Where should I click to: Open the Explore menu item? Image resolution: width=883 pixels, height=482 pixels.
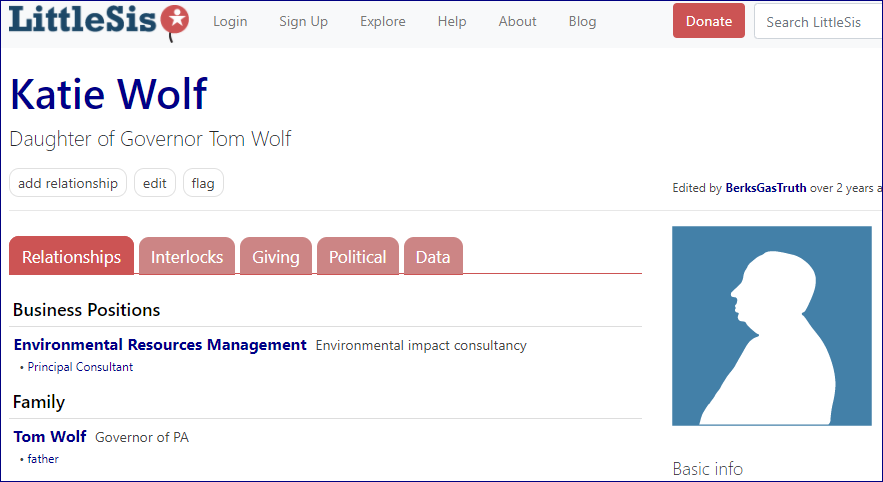pos(383,21)
